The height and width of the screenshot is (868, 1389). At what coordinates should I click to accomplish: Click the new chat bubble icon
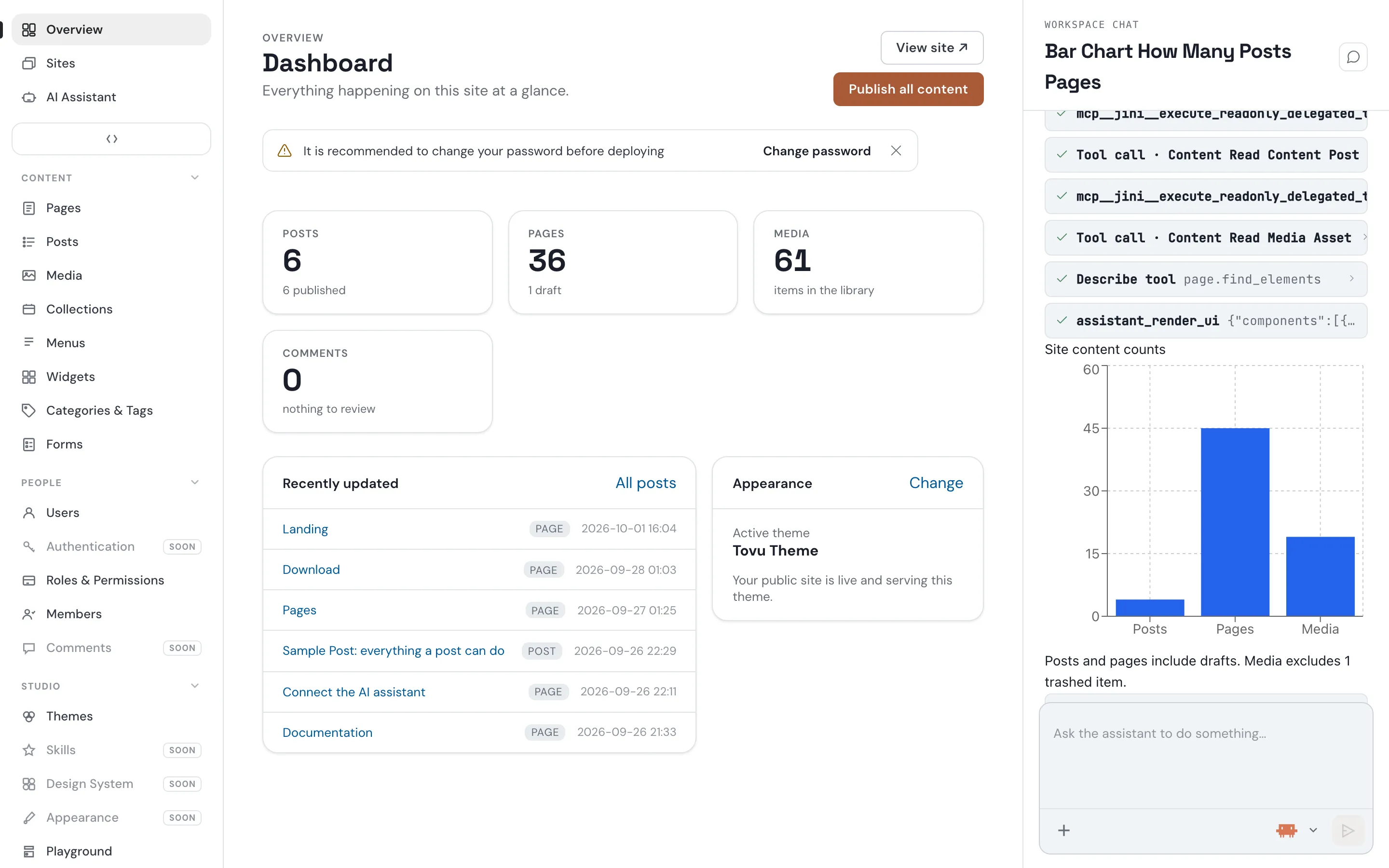coord(1353,57)
